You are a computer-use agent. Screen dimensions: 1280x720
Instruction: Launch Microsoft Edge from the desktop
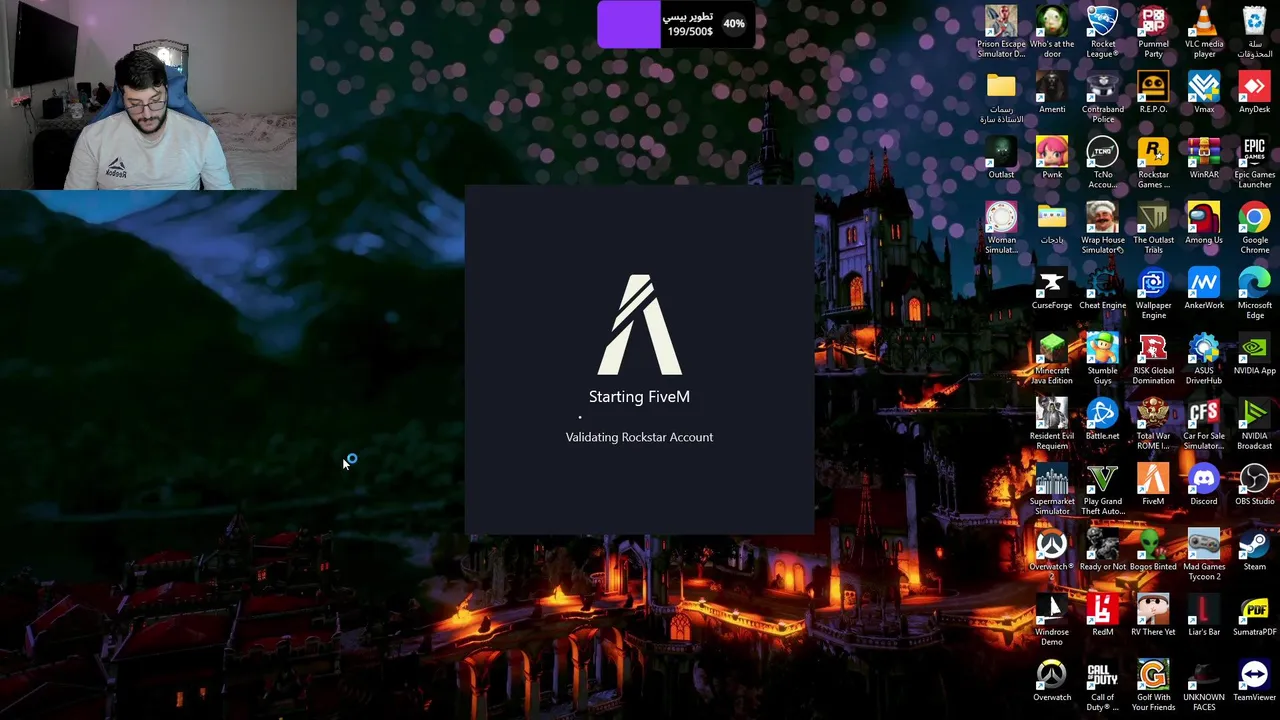point(1254,293)
